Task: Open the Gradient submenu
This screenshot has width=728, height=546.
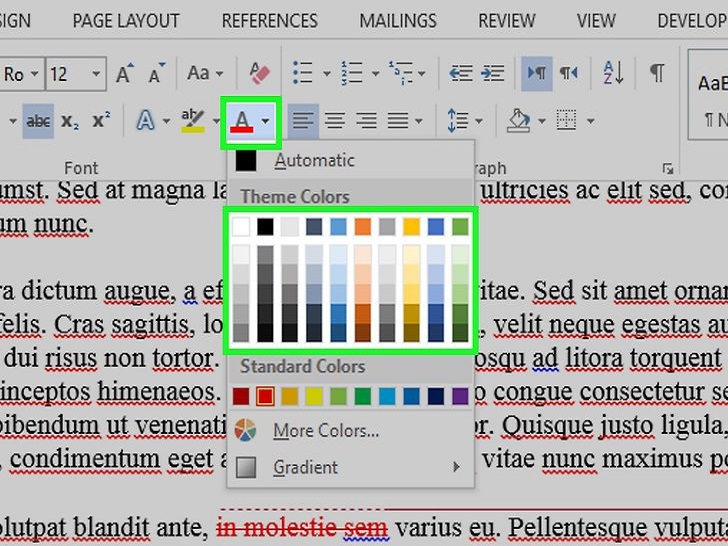Action: pyautogui.click(x=348, y=467)
